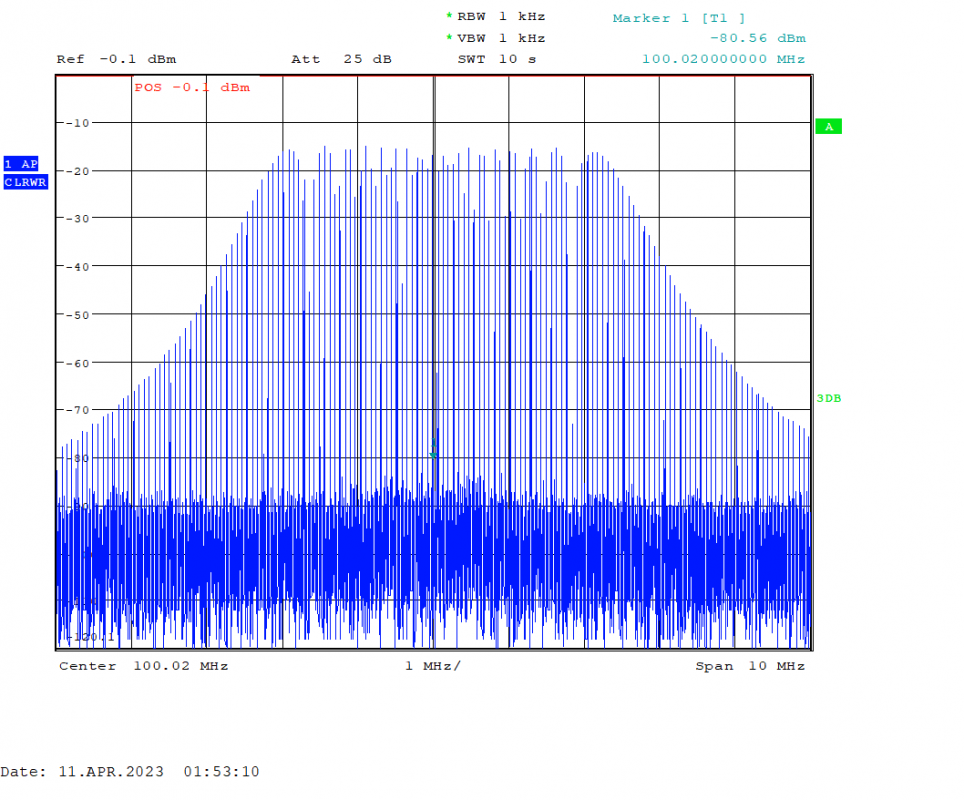This screenshot has width=964, height=800.
Task: Click the -50 y-axis label
Action: (x=77, y=315)
